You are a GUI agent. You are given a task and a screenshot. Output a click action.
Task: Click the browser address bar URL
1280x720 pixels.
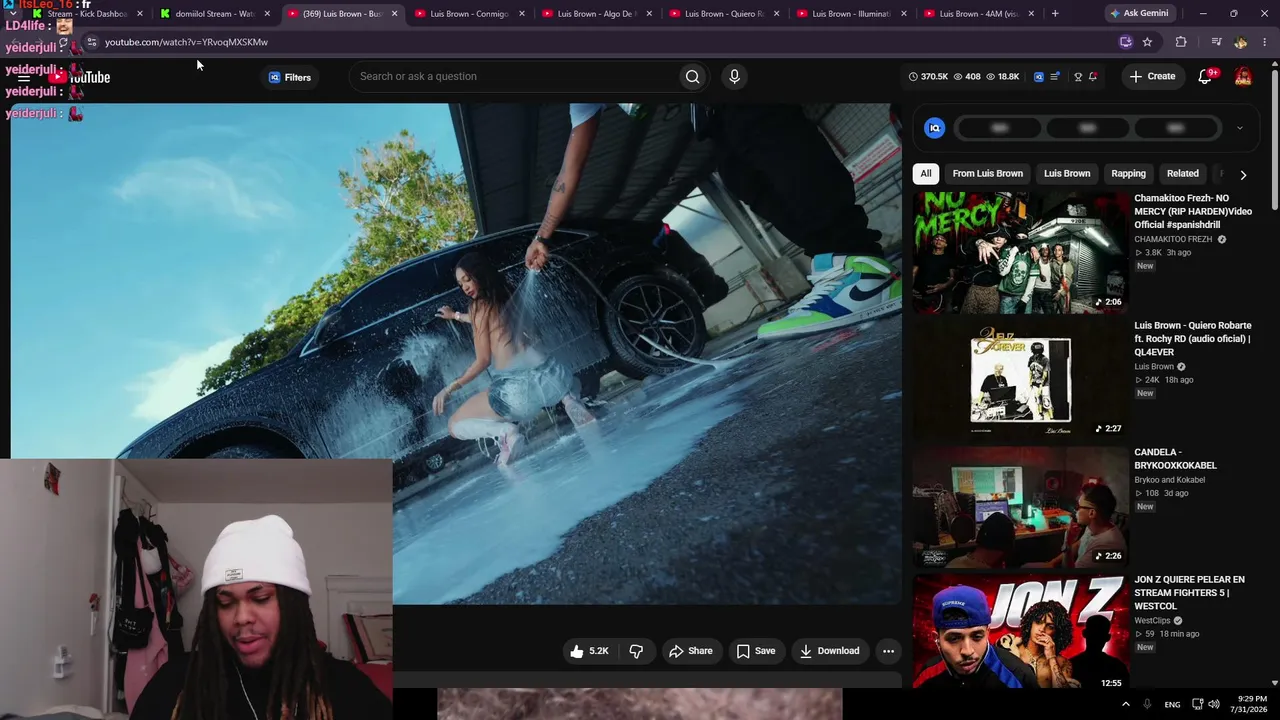(186, 42)
